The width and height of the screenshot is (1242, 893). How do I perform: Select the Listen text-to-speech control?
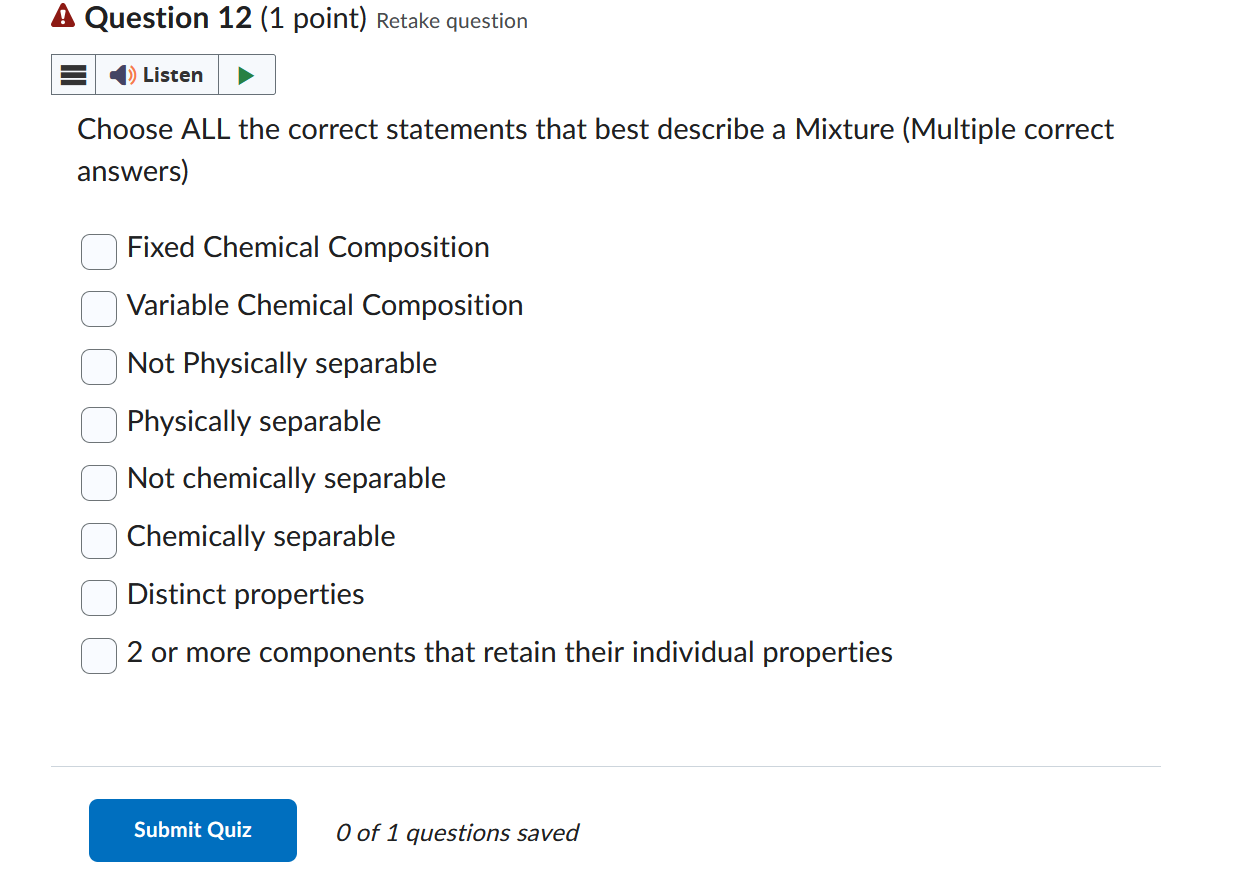click(x=170, y=74)
